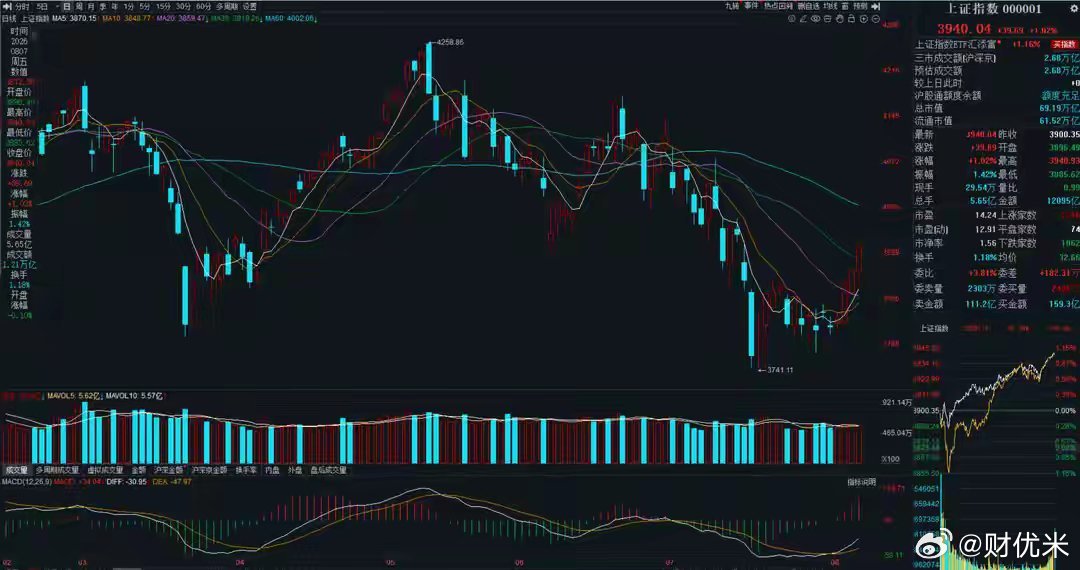Select the 虚拟成交量 indicator tab
The image size is (1080, 570).
pos(104,471)
